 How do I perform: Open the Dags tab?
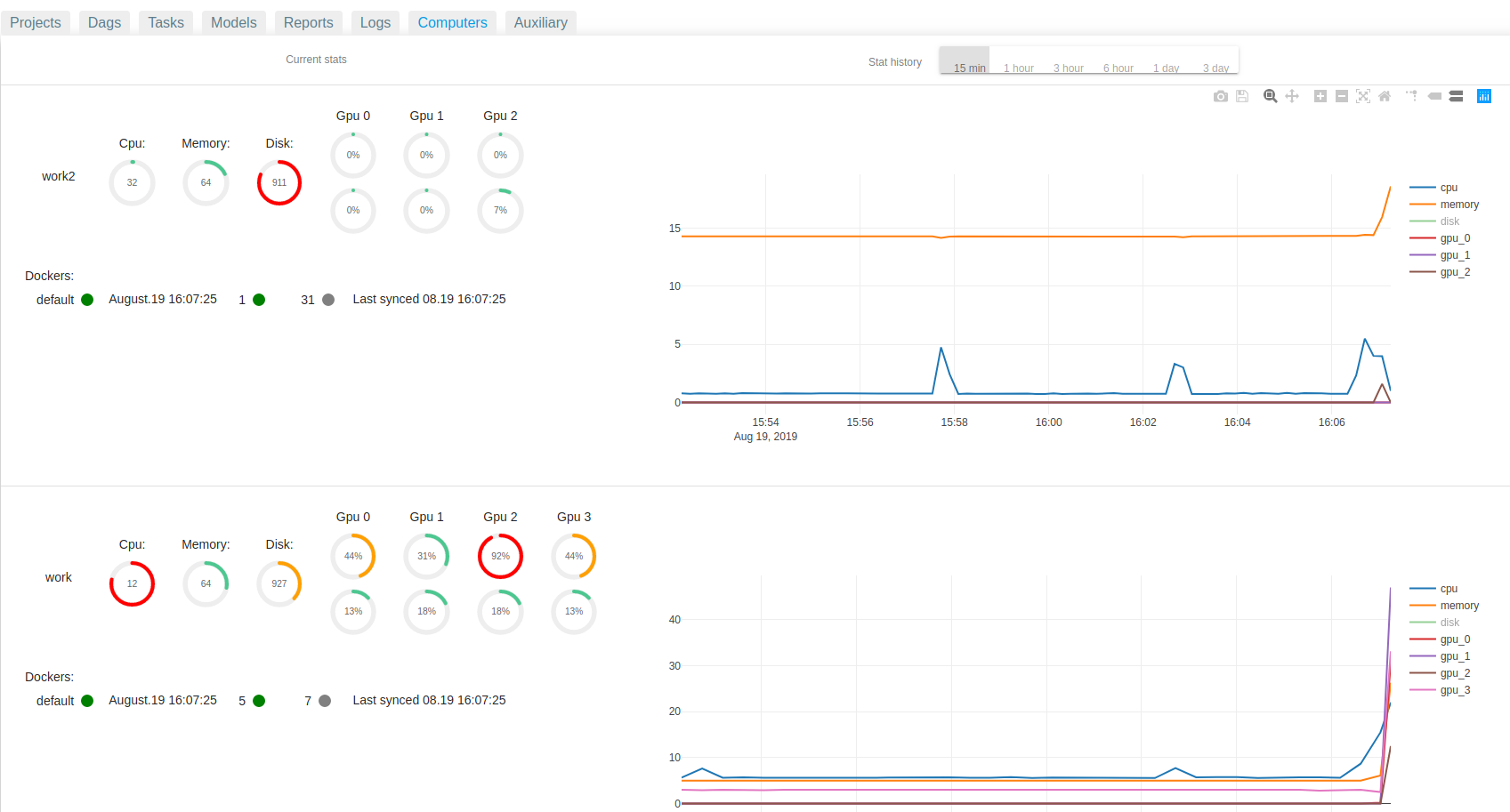104,22
